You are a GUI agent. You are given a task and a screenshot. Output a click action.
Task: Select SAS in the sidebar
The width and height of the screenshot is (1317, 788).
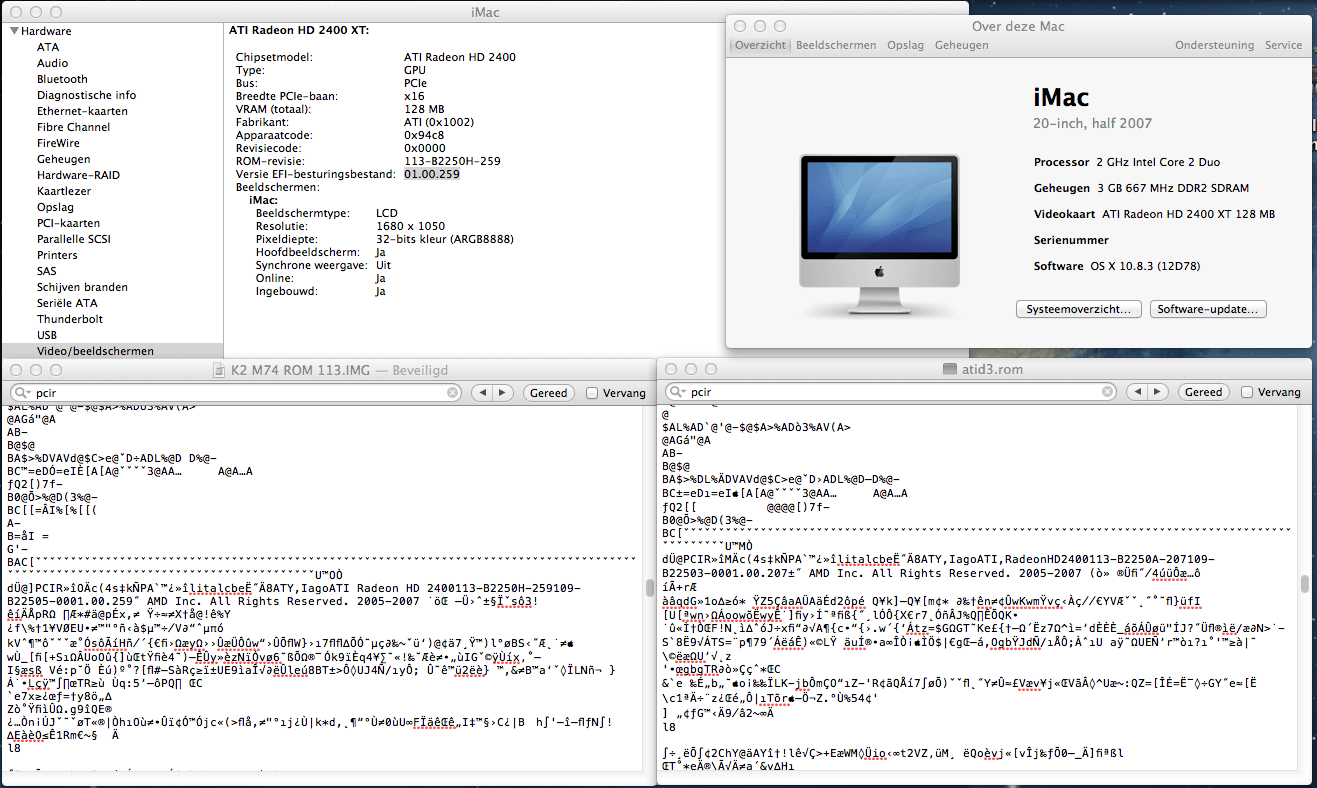[47, 271]
